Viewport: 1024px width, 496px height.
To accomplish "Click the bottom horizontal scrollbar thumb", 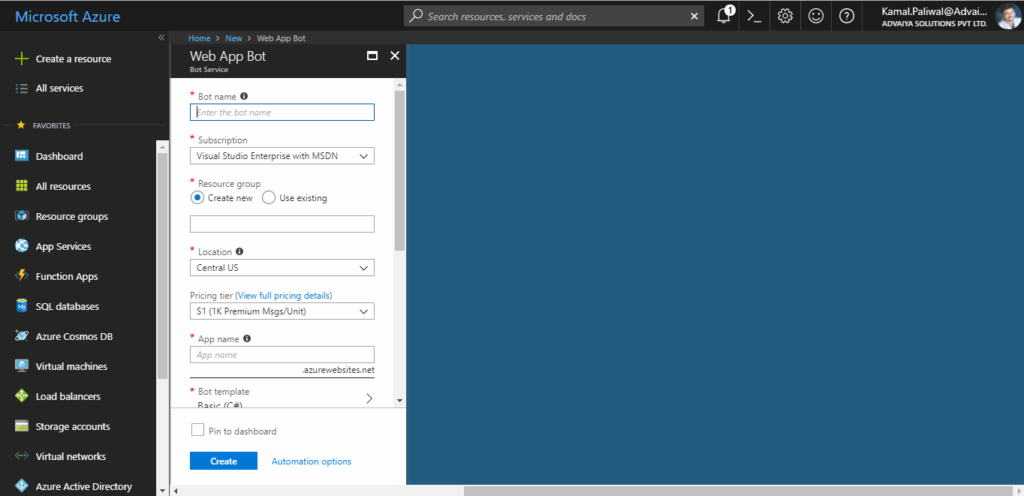I will [736, 490].
